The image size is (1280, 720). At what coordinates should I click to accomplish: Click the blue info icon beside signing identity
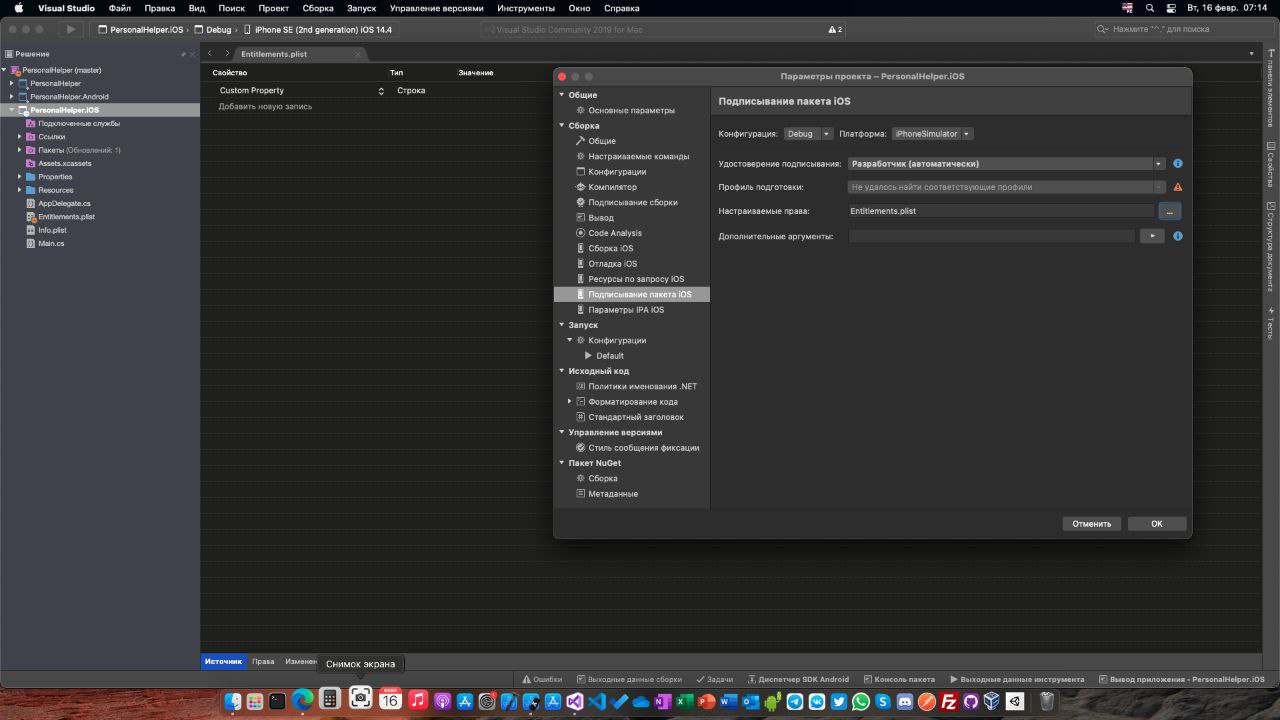click(1178, 164)
